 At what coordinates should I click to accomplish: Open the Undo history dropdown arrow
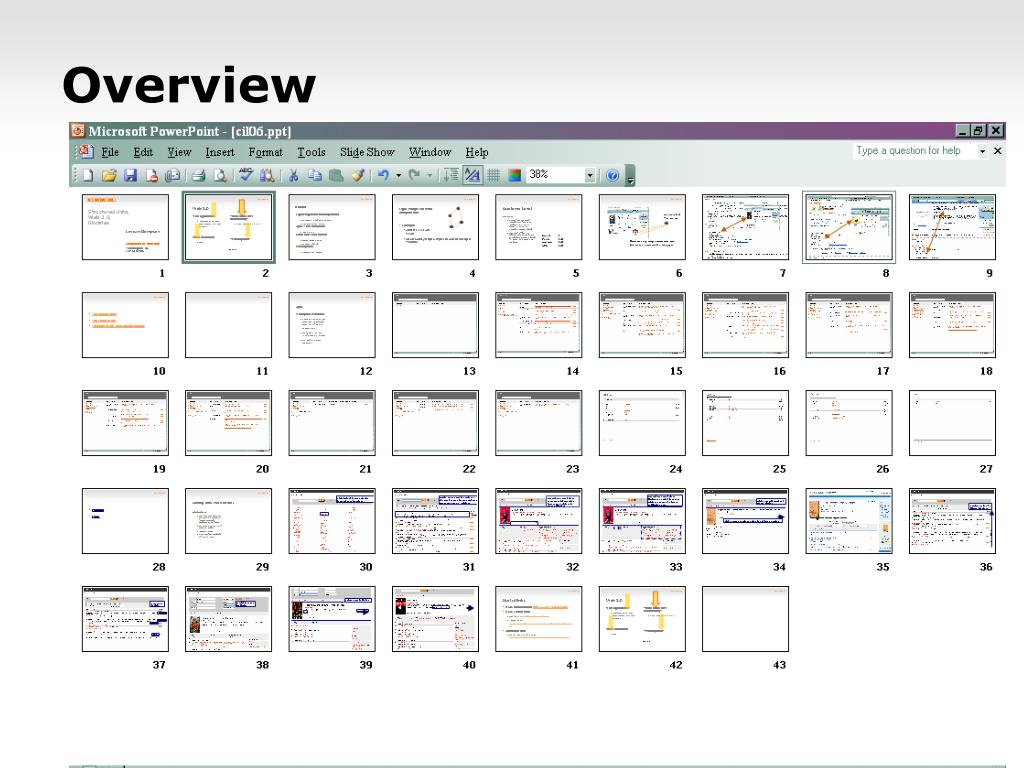coord(398,175)
